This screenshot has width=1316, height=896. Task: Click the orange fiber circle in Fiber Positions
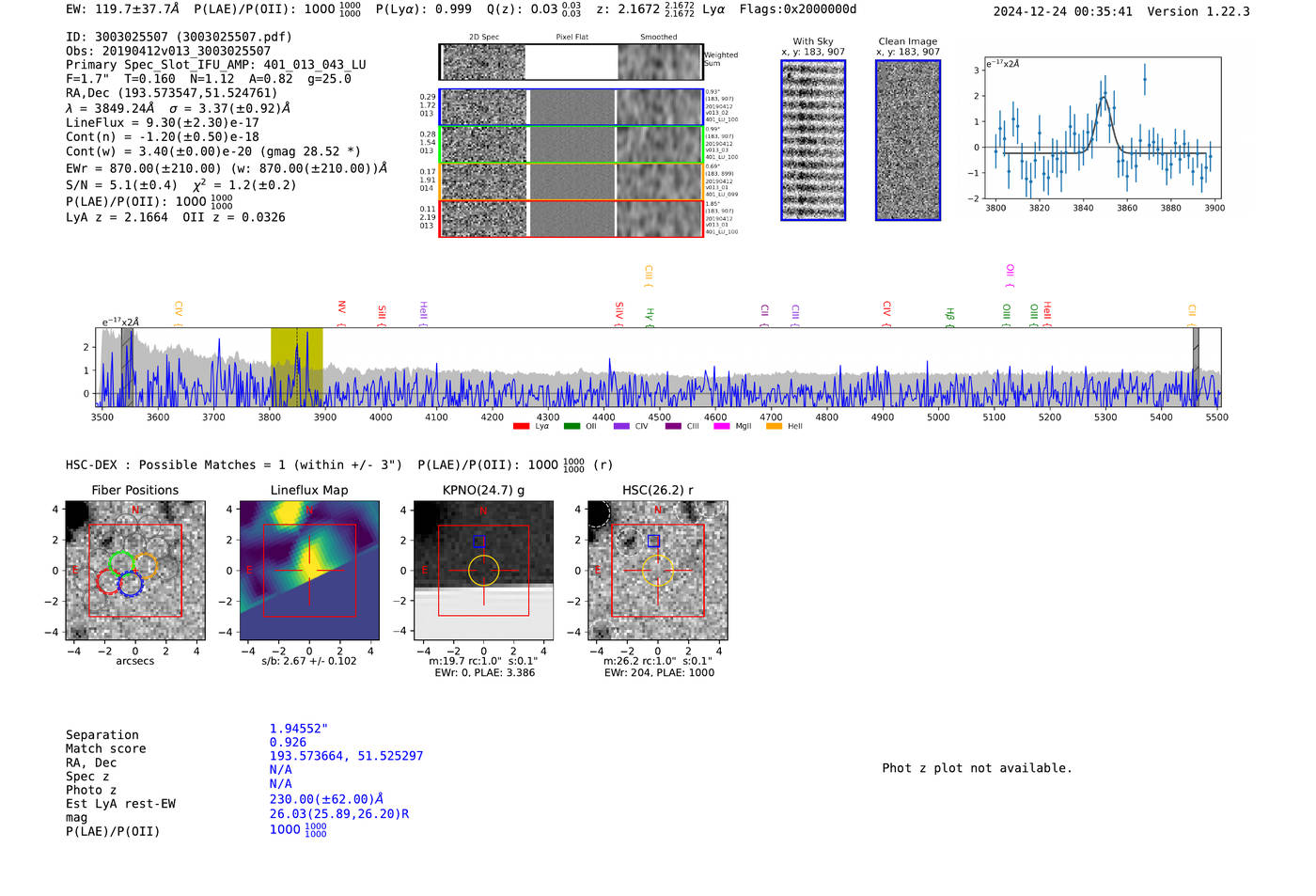click(x=145, y=566)
